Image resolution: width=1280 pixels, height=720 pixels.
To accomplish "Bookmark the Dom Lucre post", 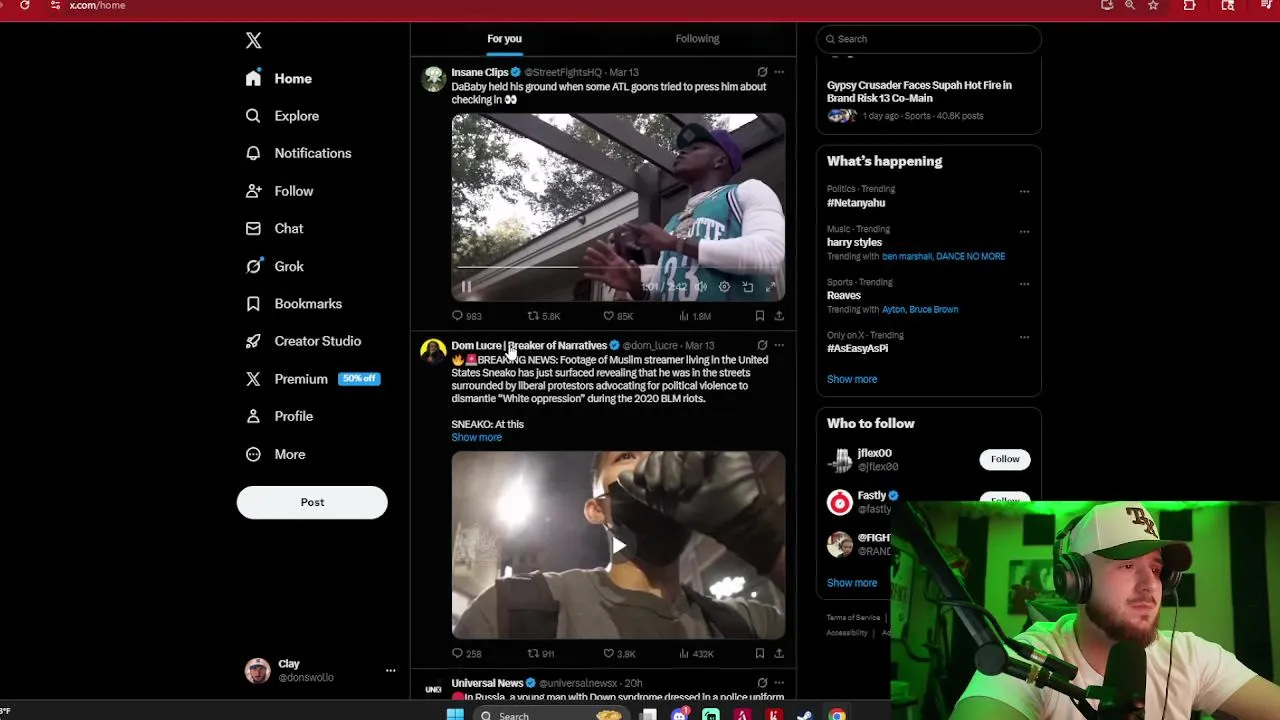I will pos(760,654).
